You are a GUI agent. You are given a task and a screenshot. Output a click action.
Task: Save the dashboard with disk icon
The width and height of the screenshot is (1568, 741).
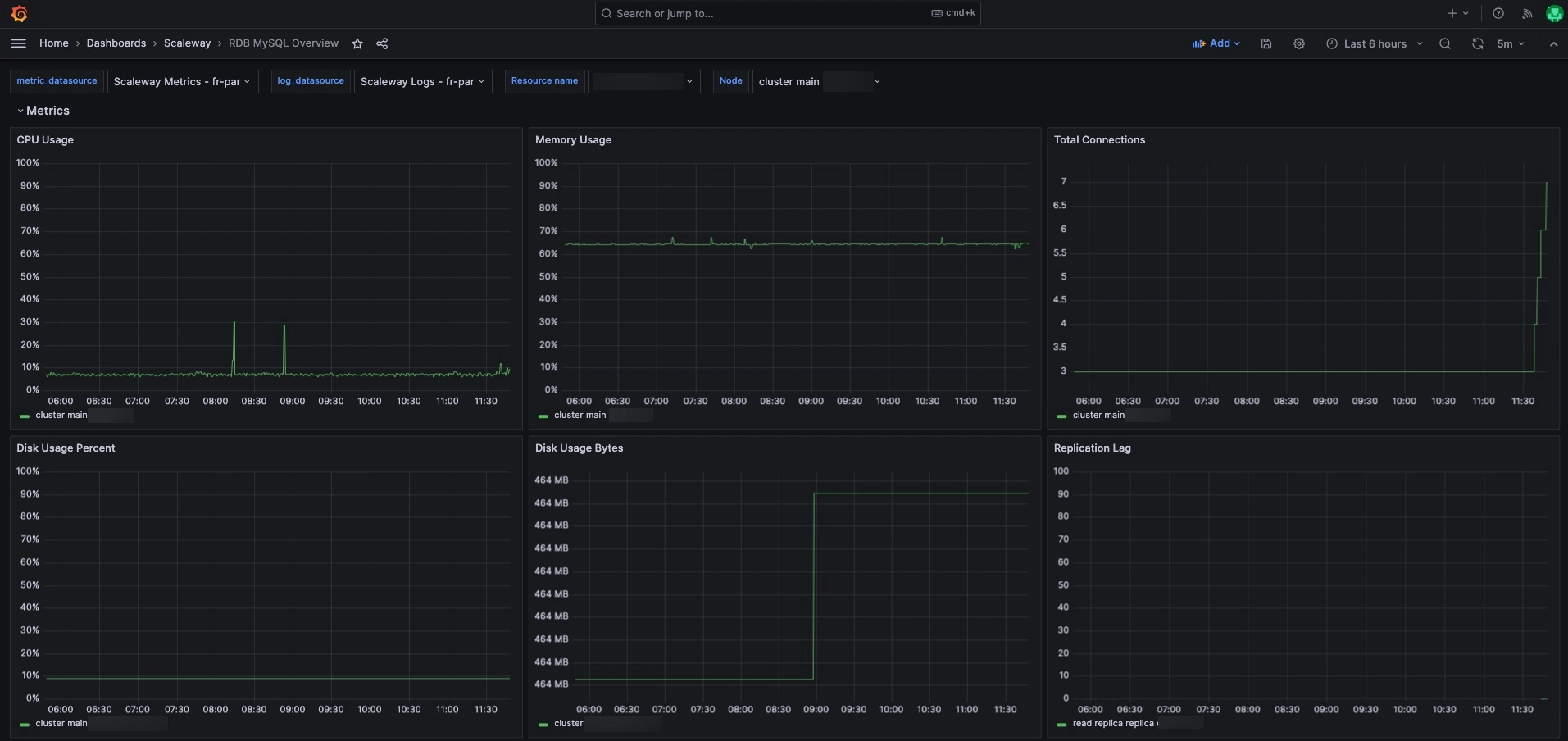(x=1266, y=43)
